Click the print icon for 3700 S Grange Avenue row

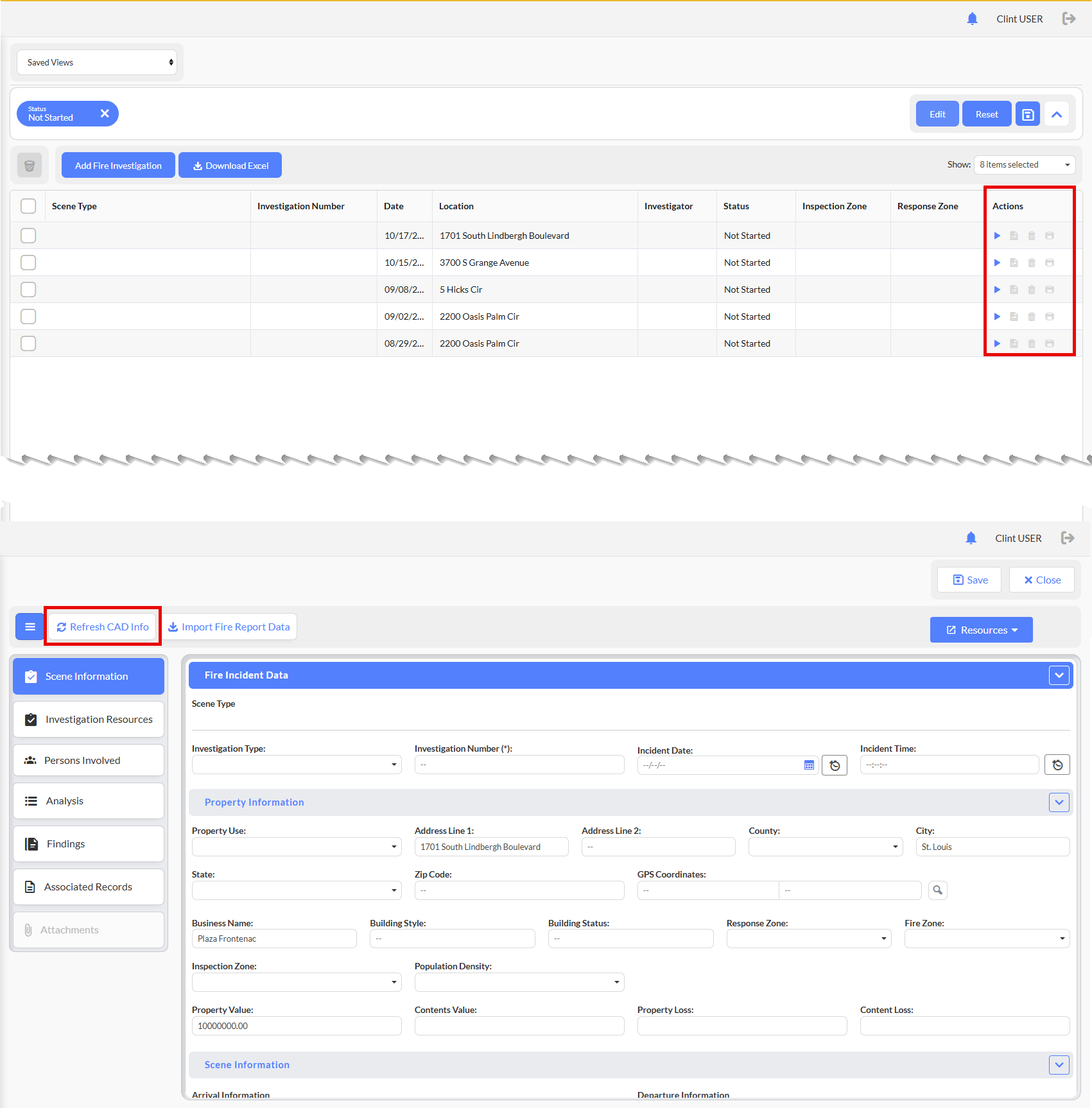[x=1050, y=263]
